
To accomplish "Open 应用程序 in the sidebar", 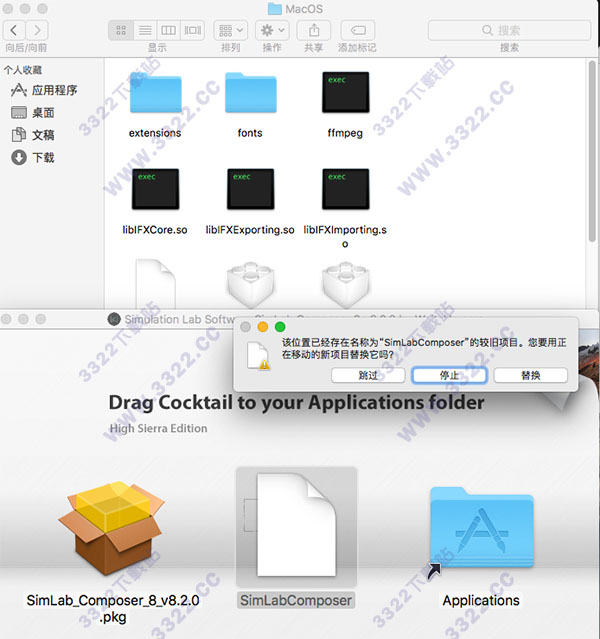I will [x=44, y=90].
